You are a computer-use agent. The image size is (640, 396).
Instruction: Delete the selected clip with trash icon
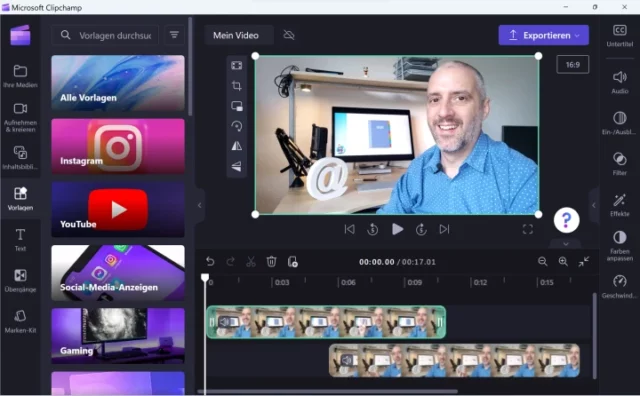271,261
